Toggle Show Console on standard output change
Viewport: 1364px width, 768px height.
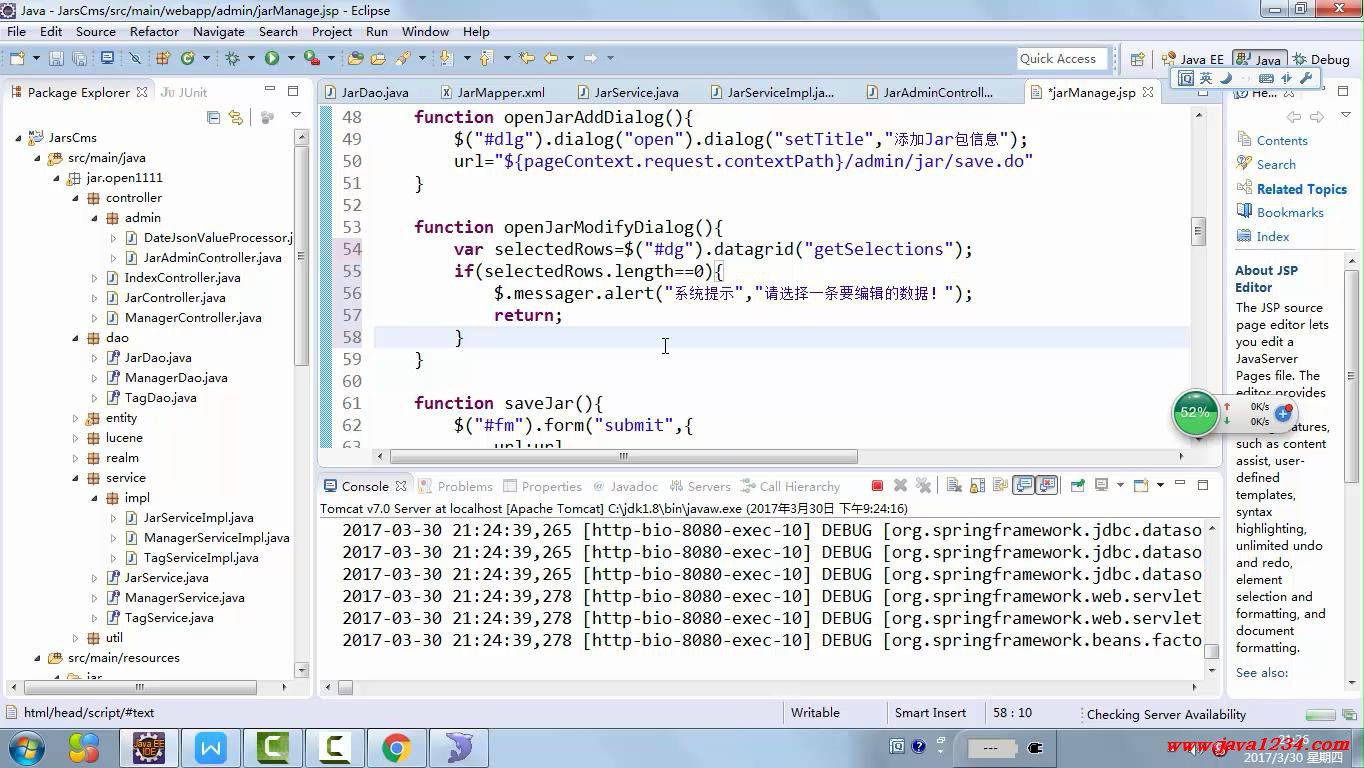pos(1024,486)
